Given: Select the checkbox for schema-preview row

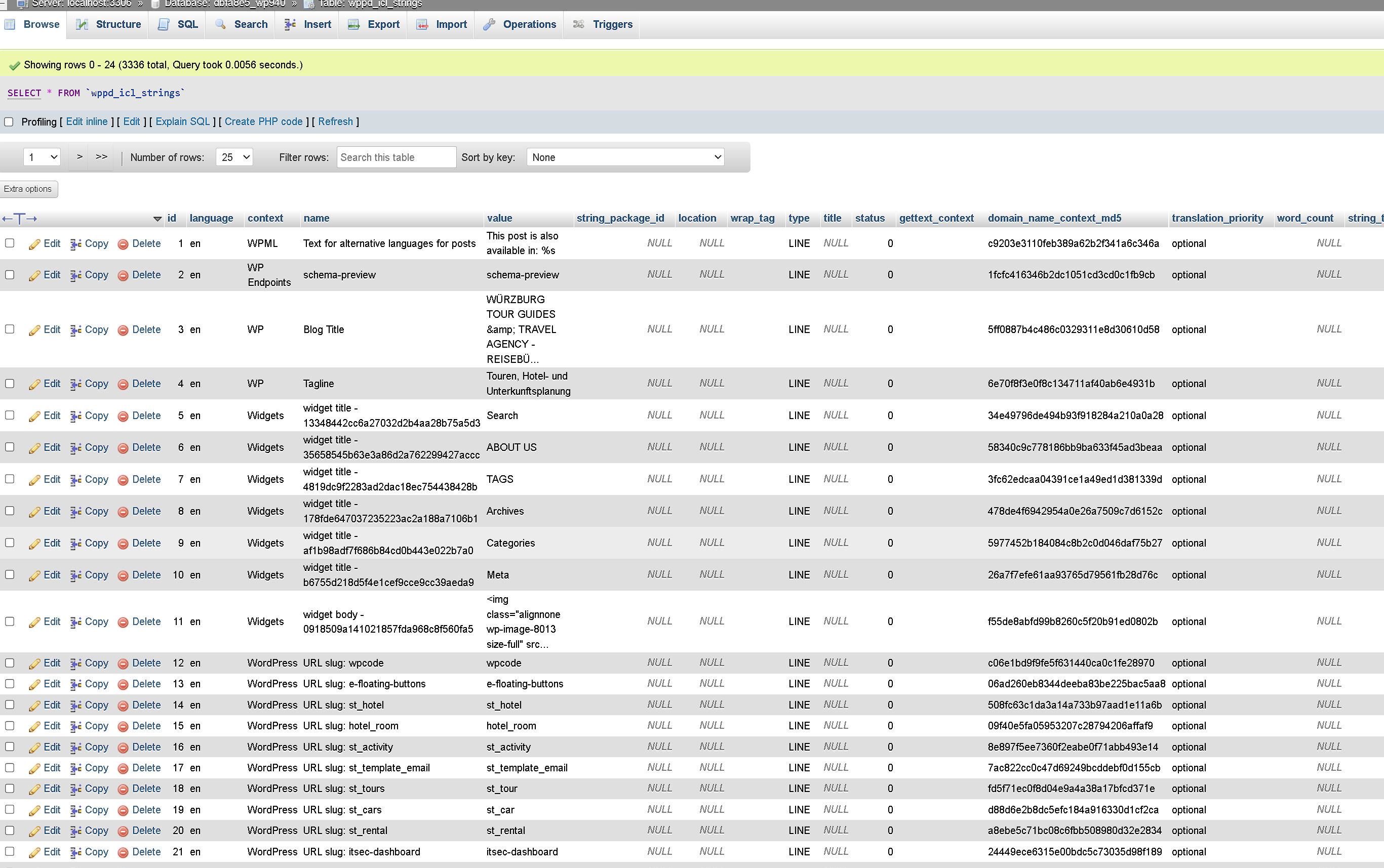Looking at the screenshot, I should click(10, 275).
